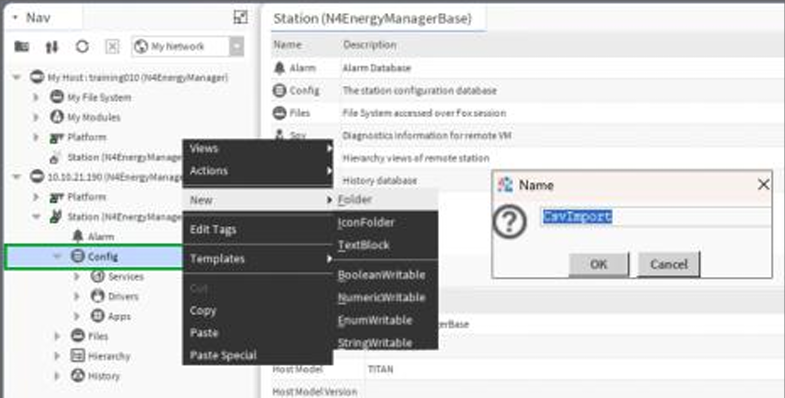Image resolution: width=785 pixels, height=398 pixels.
Task: Select TextBlock in New submenu
Action: [x=385, y=245]
